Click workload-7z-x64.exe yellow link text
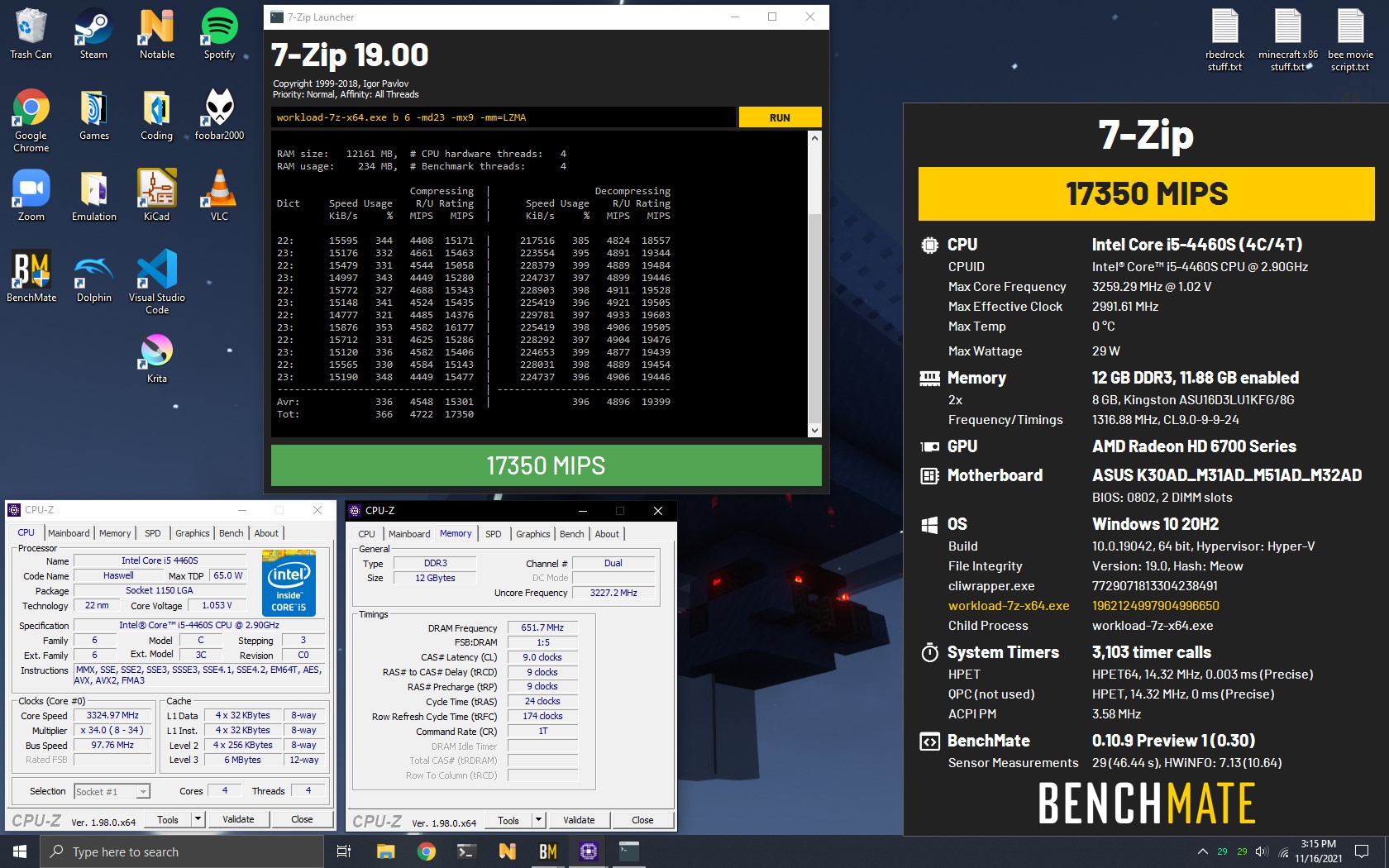This screenshot has height=868, width=1389. [x=1008, y=606]
